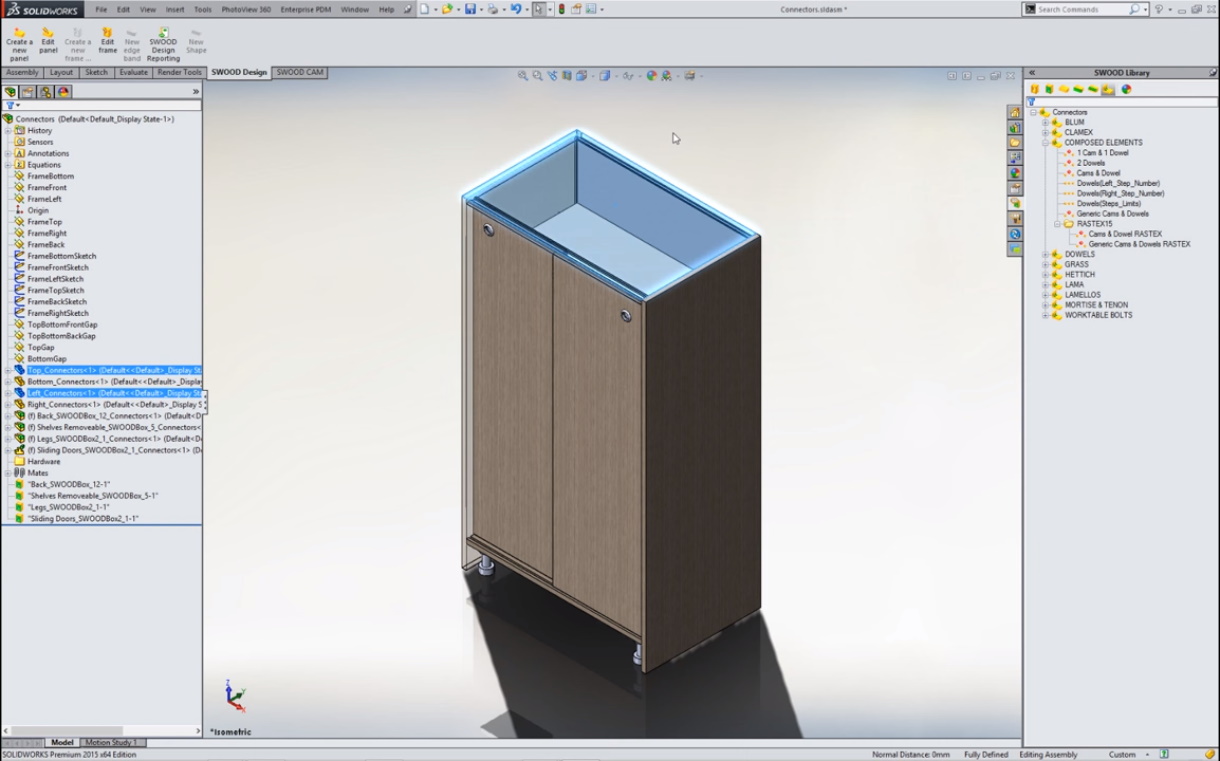
Task: Click the Zoom to Fit icon
Action: point(523,76)
